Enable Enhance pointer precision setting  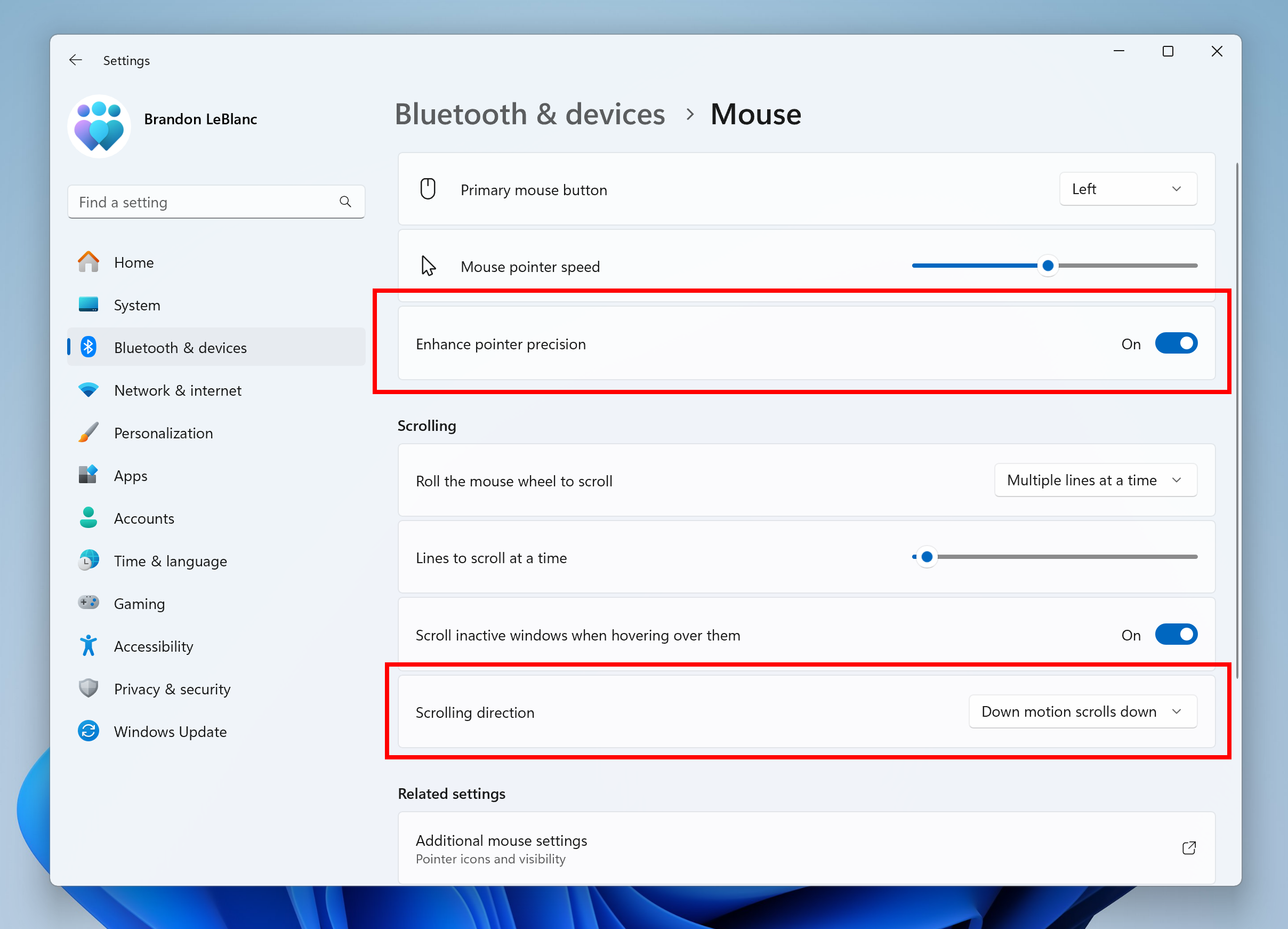tap(1175, 344)
